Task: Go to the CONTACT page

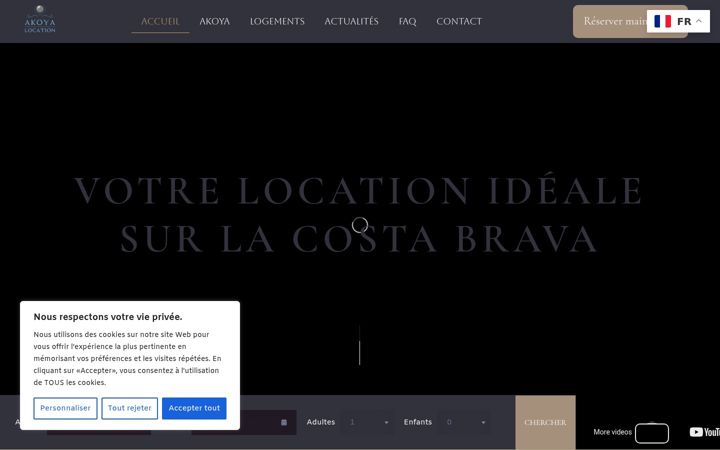Action: coord(459,22)
